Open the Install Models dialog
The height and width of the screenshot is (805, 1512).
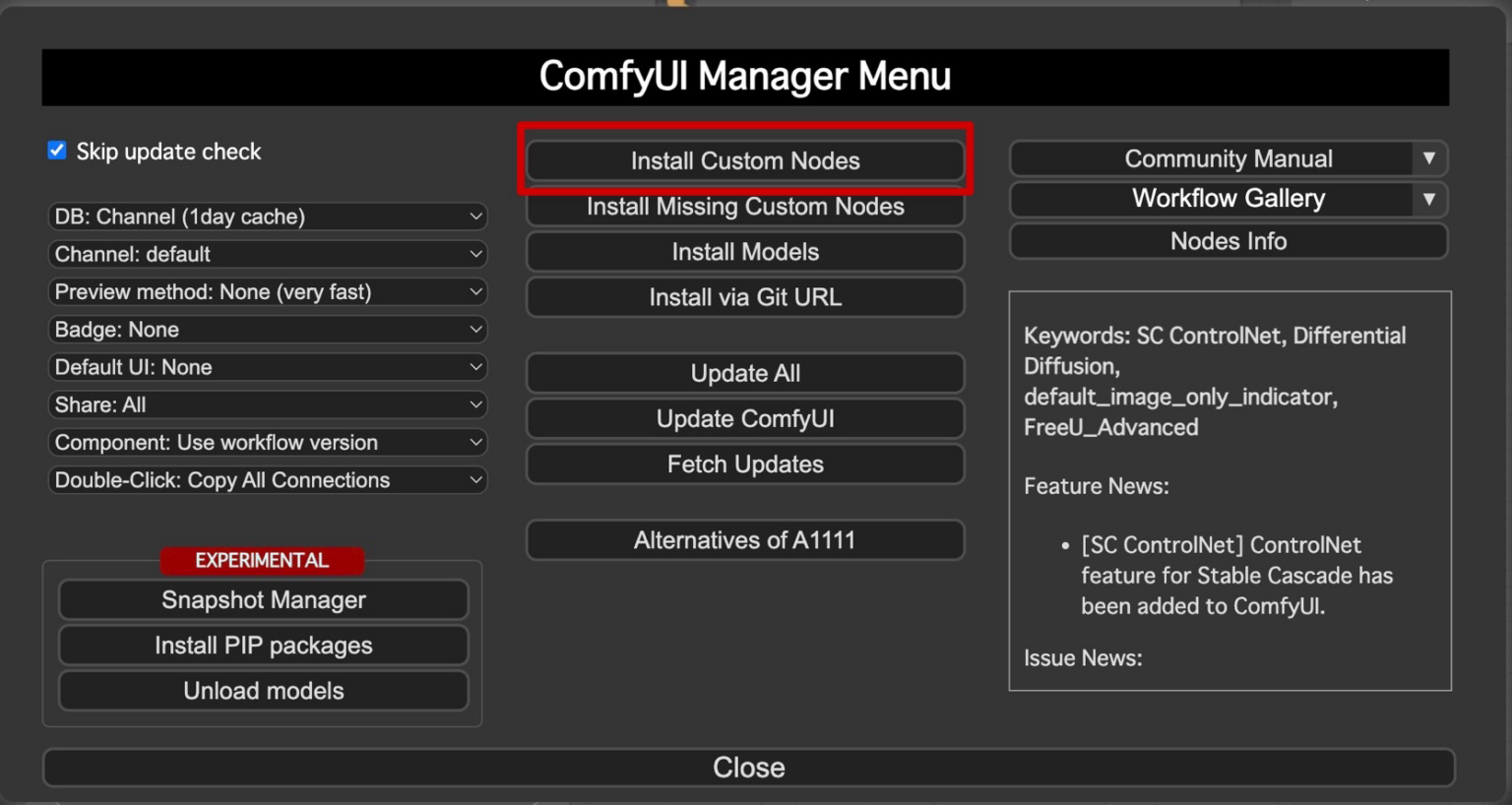pos(745,252)
